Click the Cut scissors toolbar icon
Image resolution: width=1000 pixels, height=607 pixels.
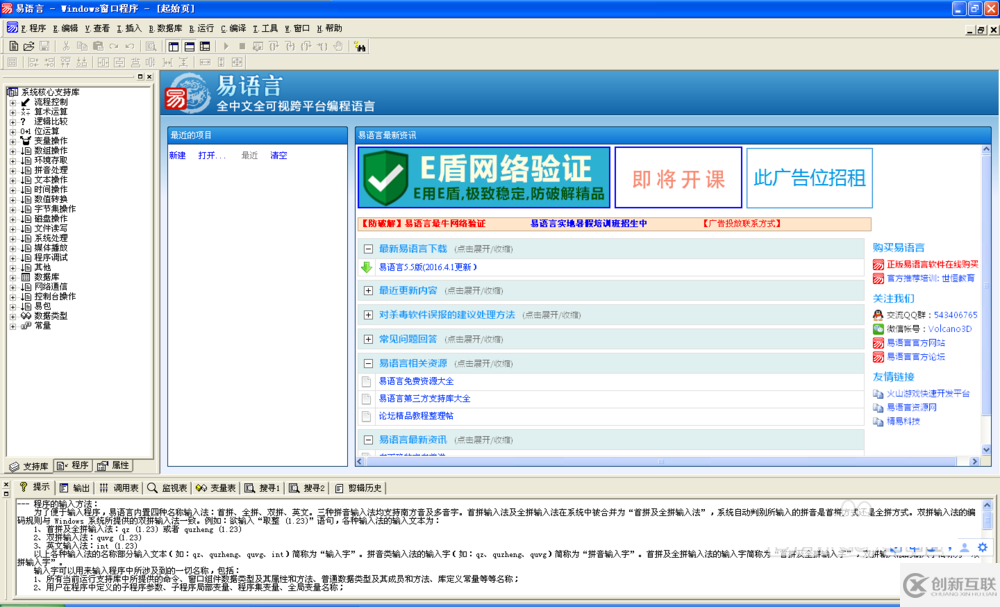click(66, 46)
